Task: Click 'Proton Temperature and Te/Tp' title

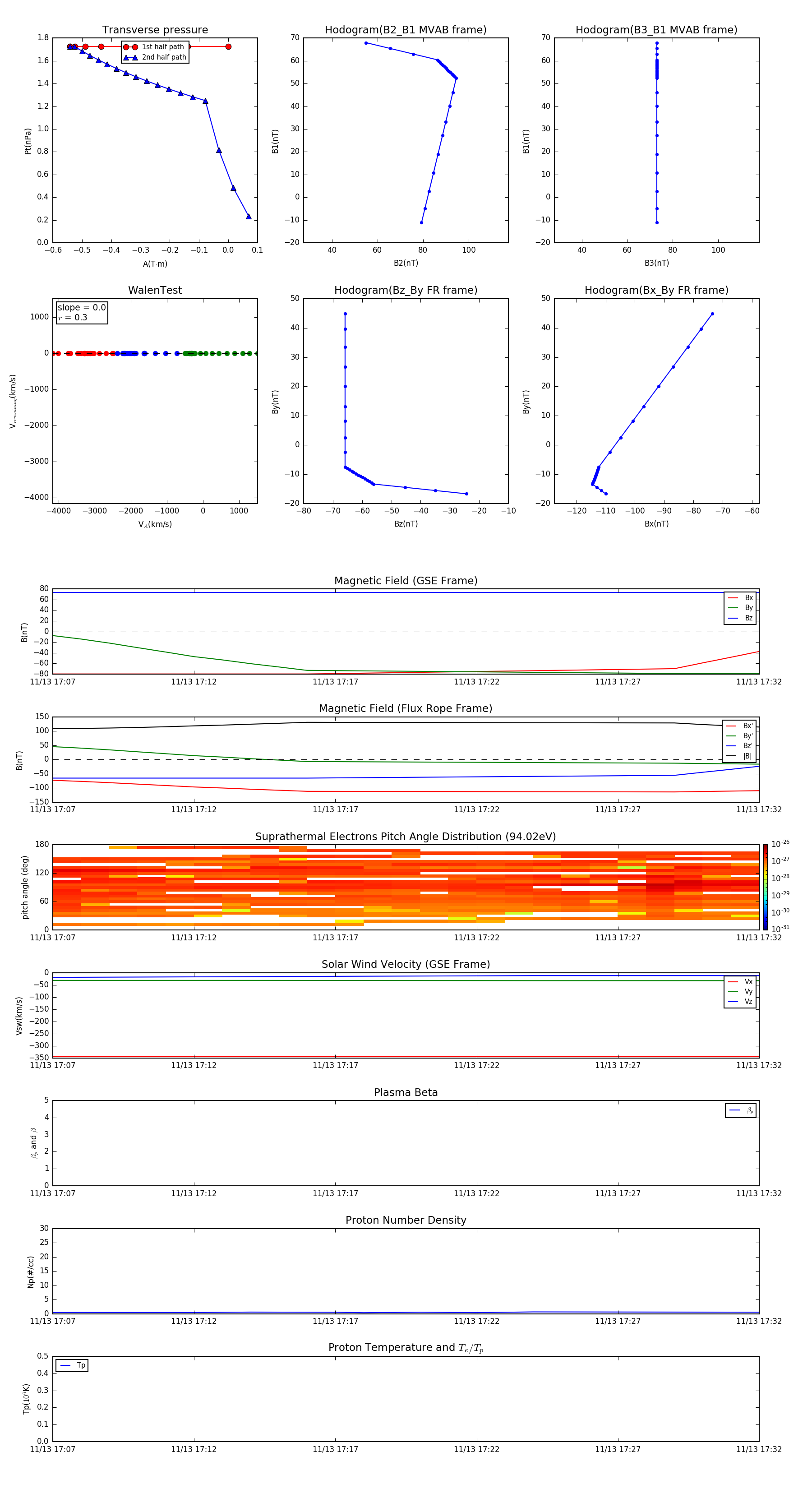Action: pos(406,1348)
